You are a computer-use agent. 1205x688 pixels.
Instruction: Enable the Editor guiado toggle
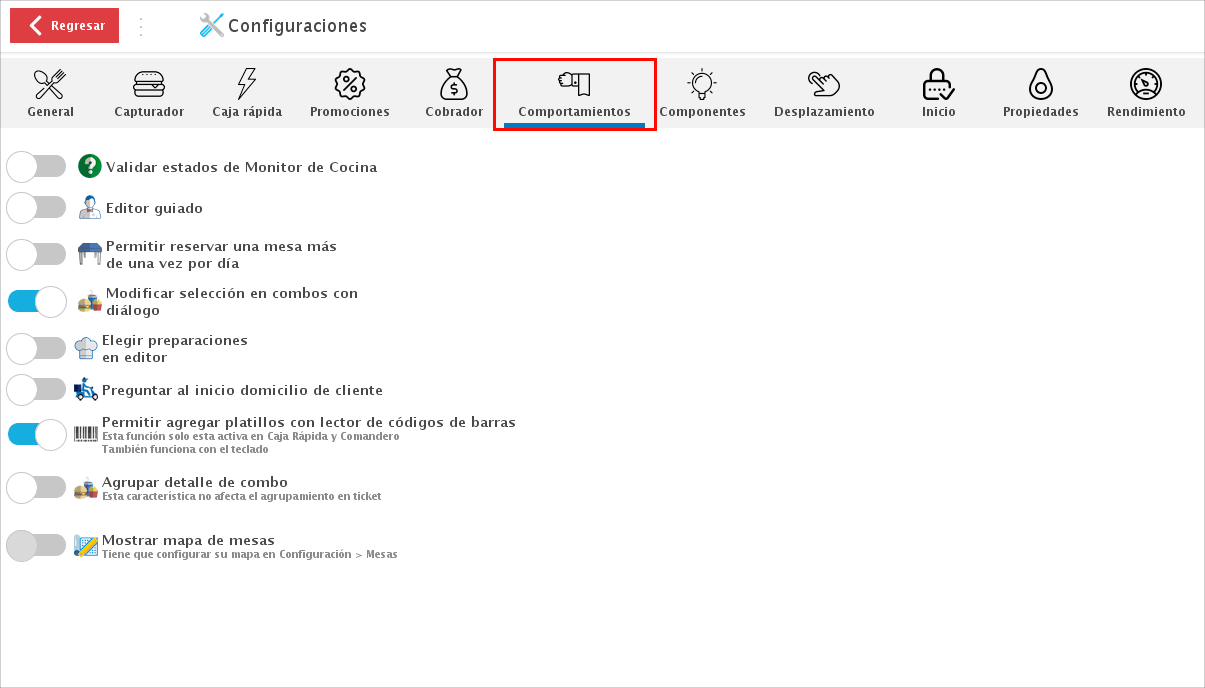tap(37, 207)
